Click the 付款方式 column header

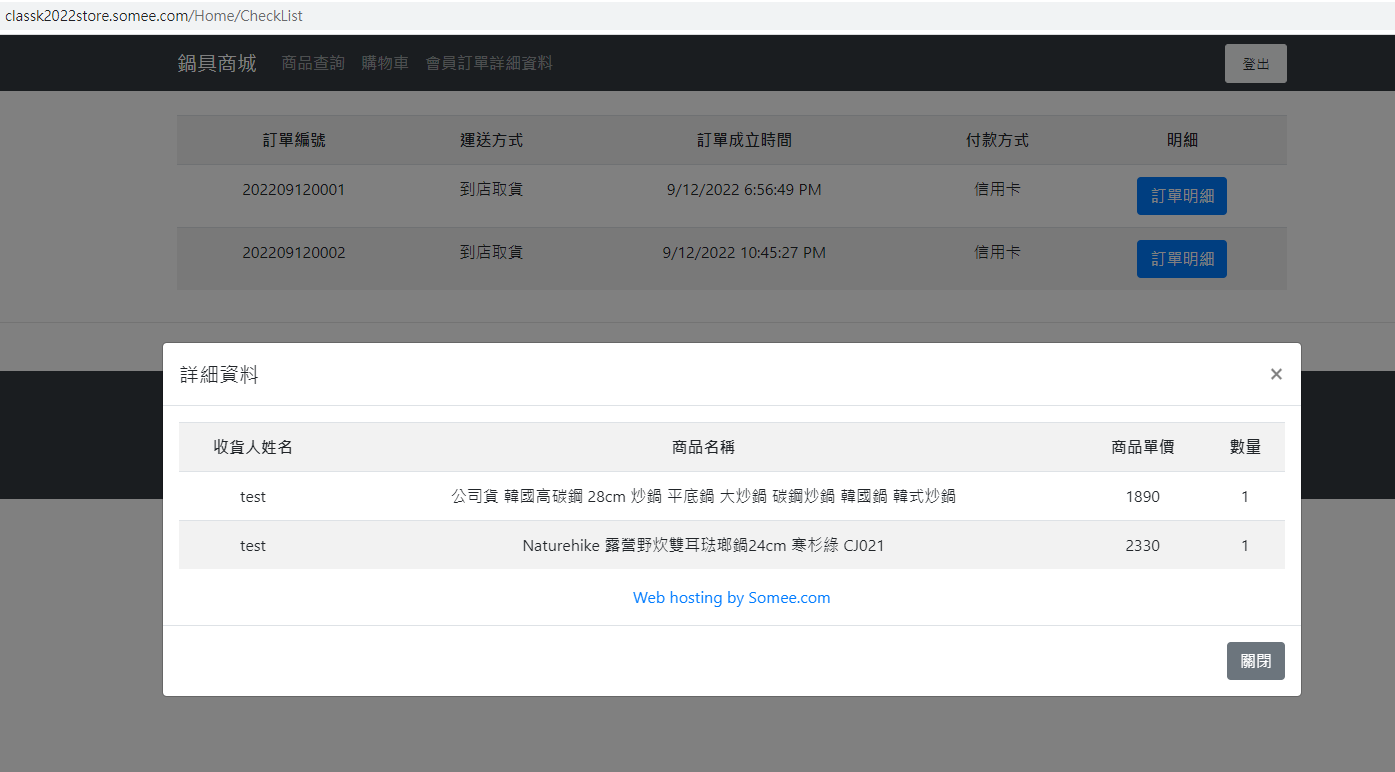tap(997, 140)
